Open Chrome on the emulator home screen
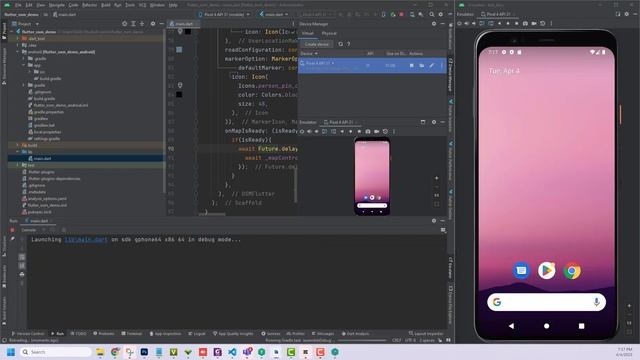The height and width of the screenshot is (360, 640). point(572,271)
